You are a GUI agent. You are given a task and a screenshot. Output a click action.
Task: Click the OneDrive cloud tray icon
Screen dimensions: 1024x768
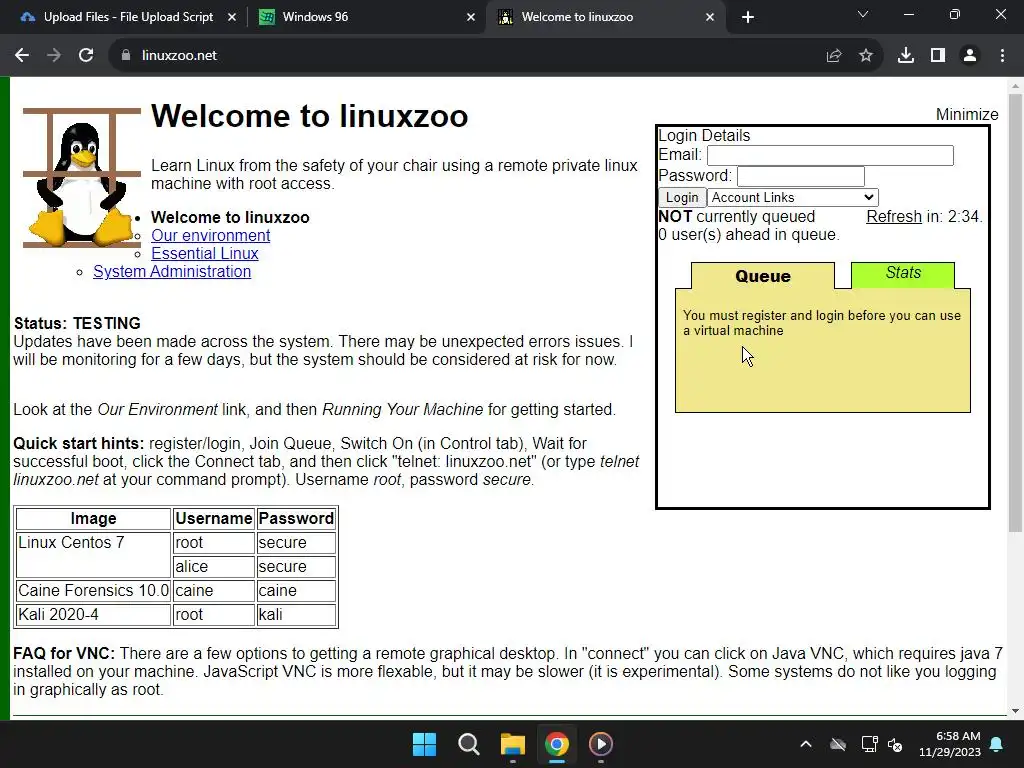coord(838,744)
